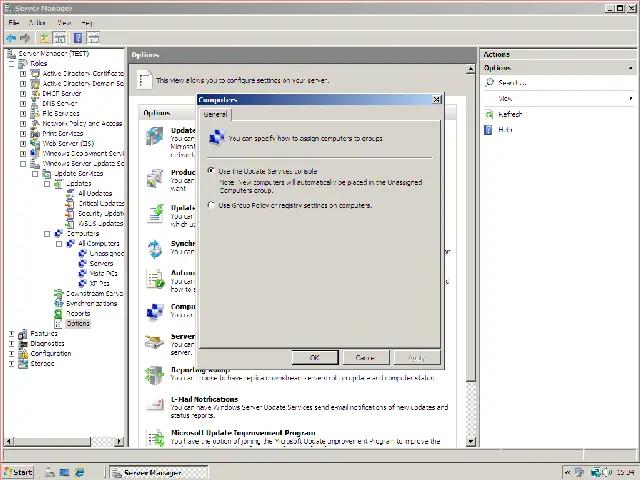The height and width of the screenshot is (480, 640).
Task: Click the Microsoft Update Improvement Program icon
Action: (156, 437)
